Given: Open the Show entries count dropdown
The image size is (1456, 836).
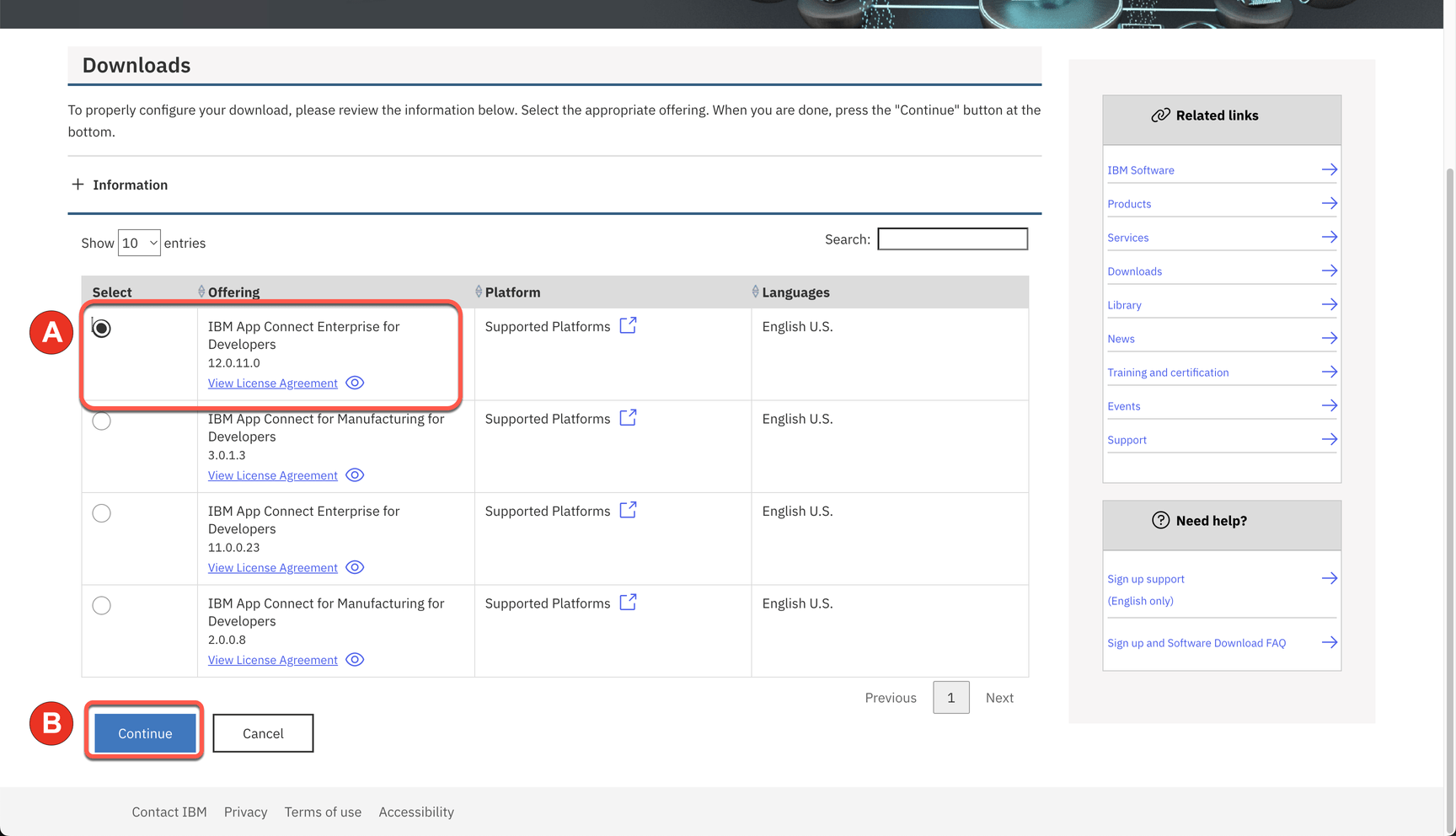Looking at the screenshot, I should pos(139,243).
